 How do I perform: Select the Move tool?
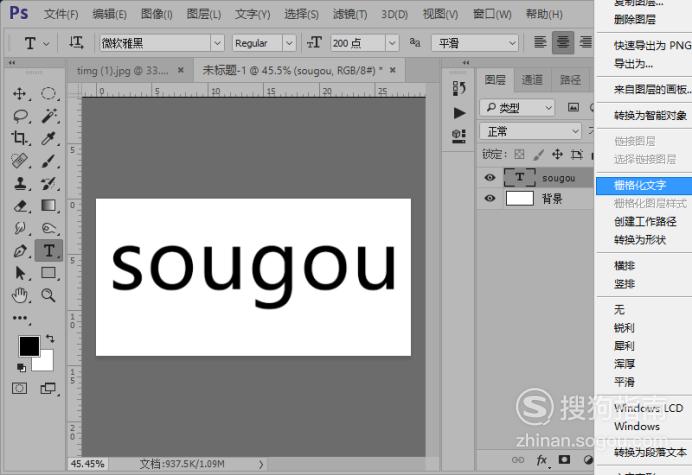19,94
